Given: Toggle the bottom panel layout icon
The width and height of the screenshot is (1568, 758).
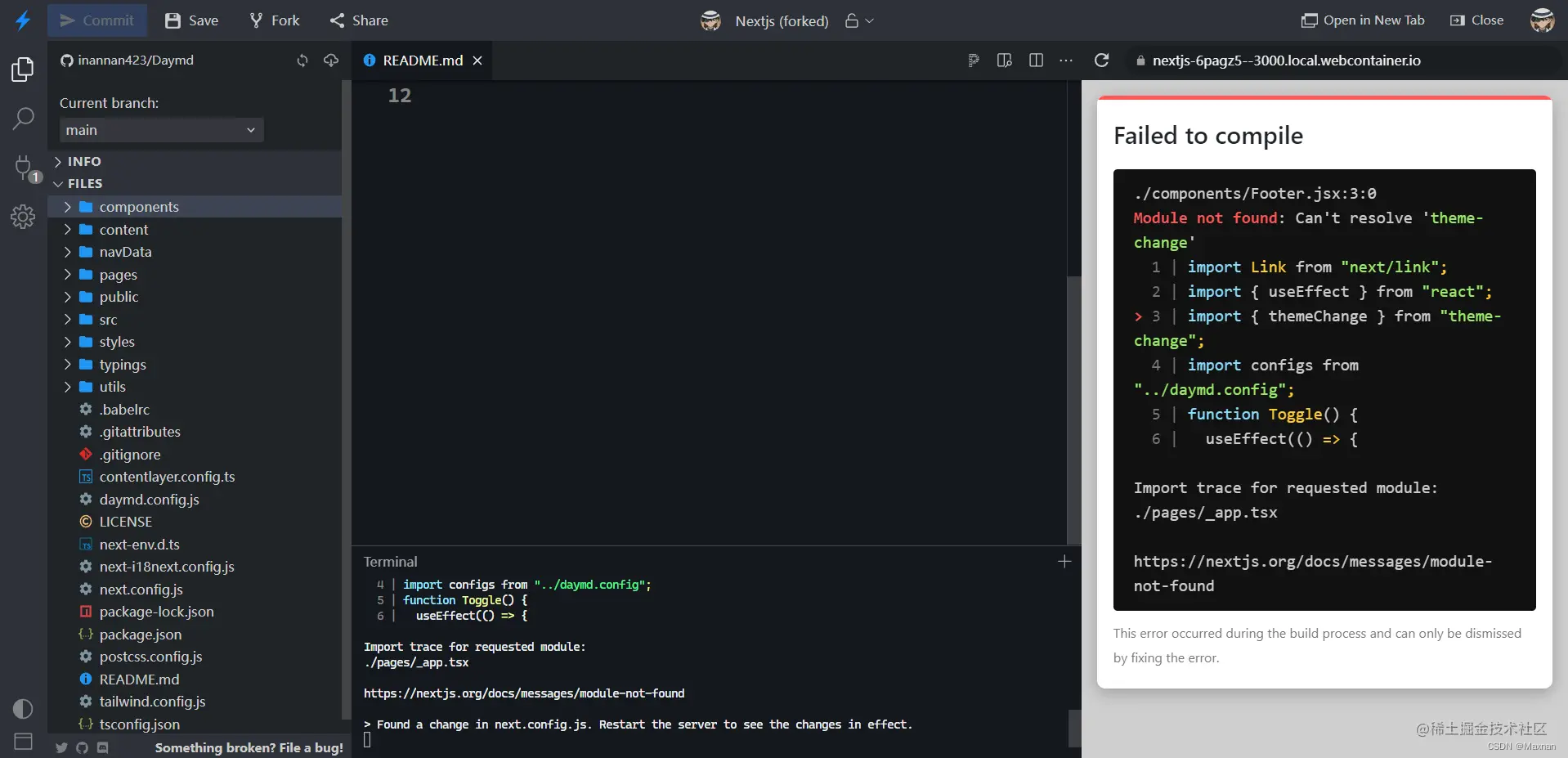Looking at the screenshot, I should click(x=23, y=742).
